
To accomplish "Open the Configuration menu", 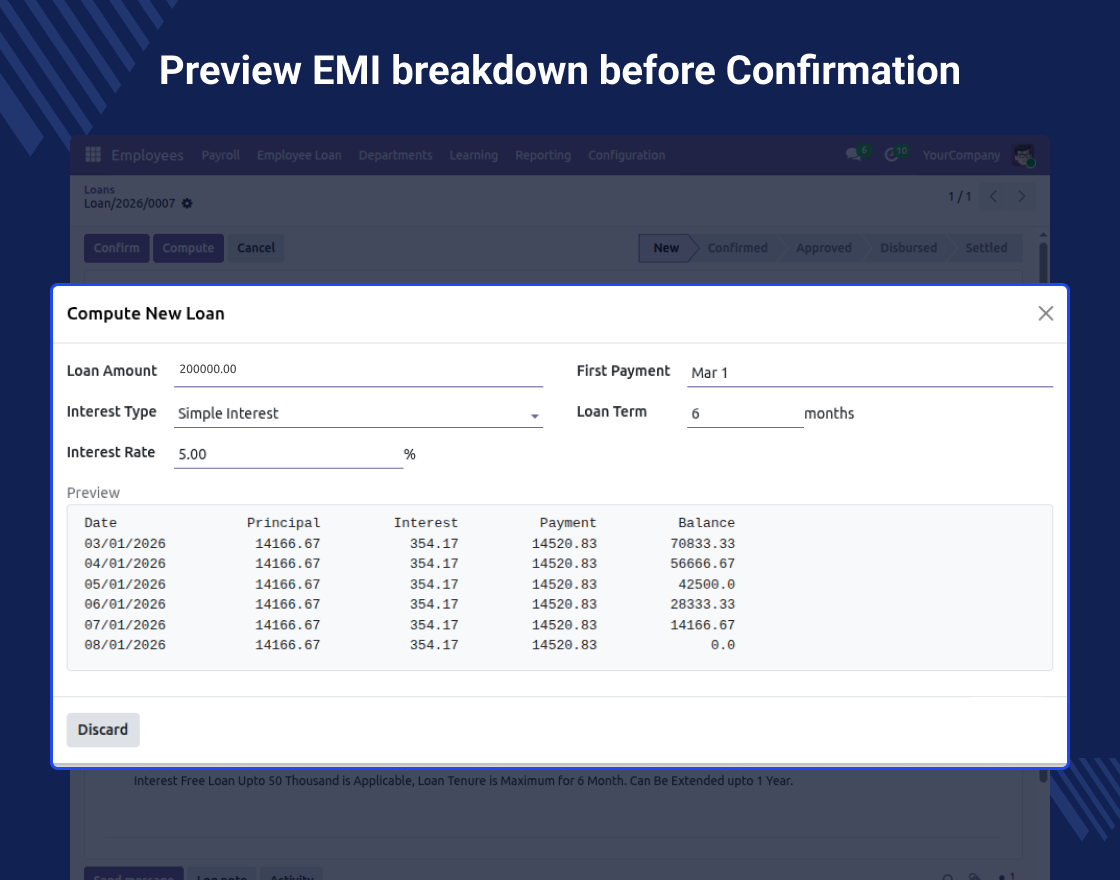I will pos(626,155).
